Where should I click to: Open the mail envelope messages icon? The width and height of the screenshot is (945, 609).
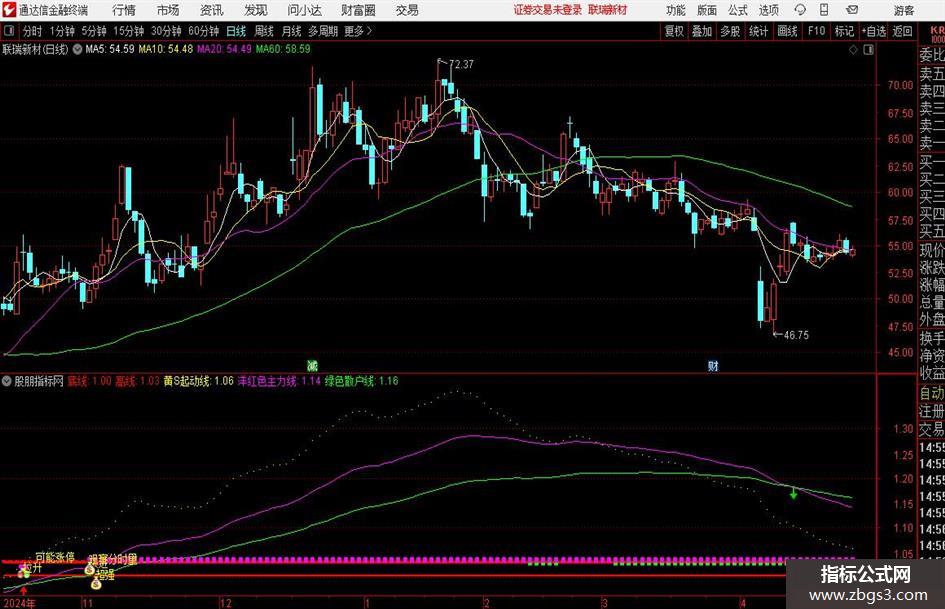pyautogui.click(x=852, y=10)
